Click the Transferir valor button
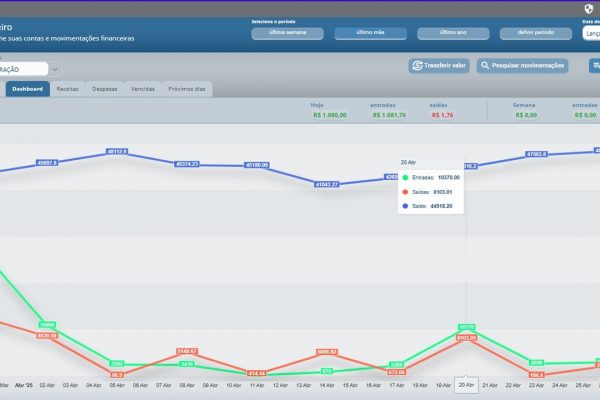 tap(439, 65)
